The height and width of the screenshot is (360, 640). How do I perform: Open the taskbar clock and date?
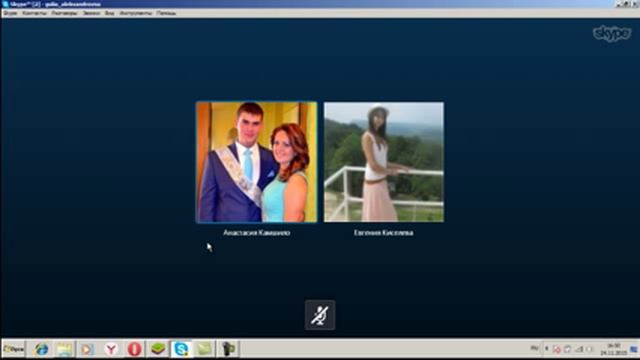tap(613, 349)
